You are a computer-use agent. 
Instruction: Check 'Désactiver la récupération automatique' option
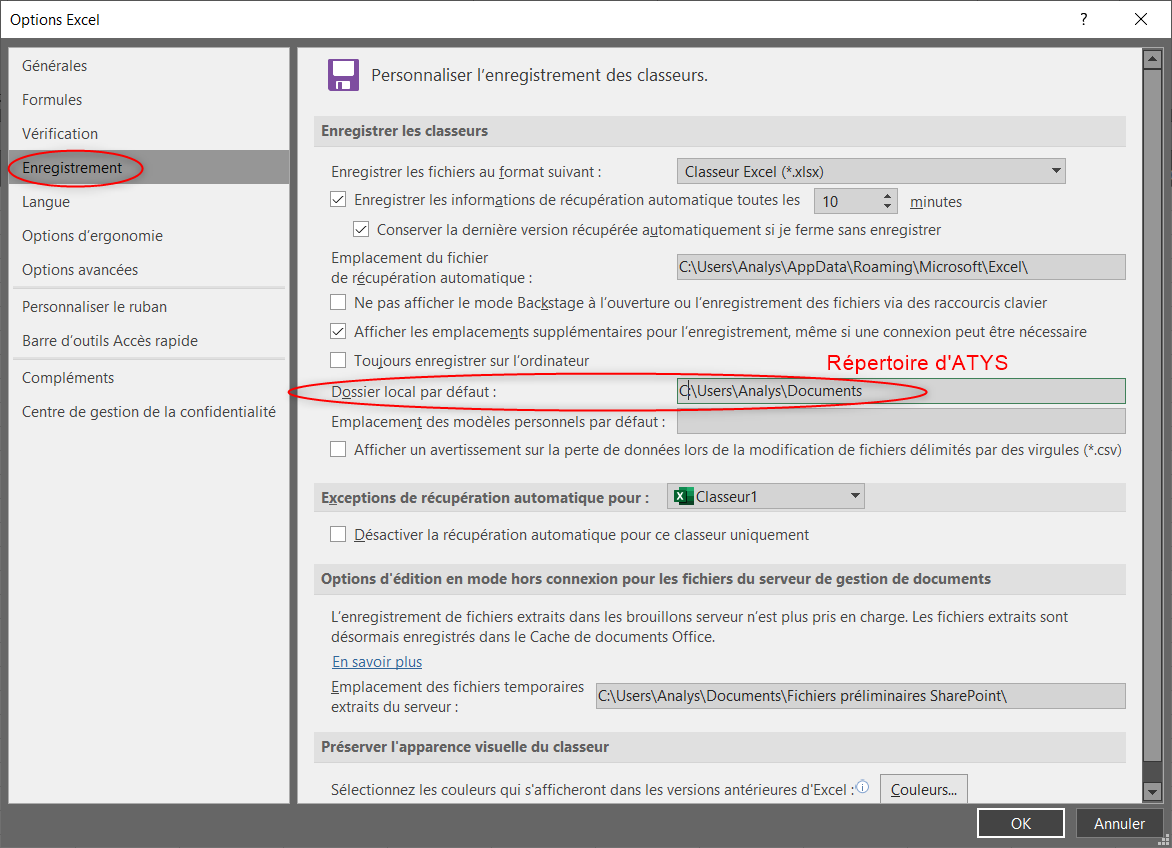338,535
